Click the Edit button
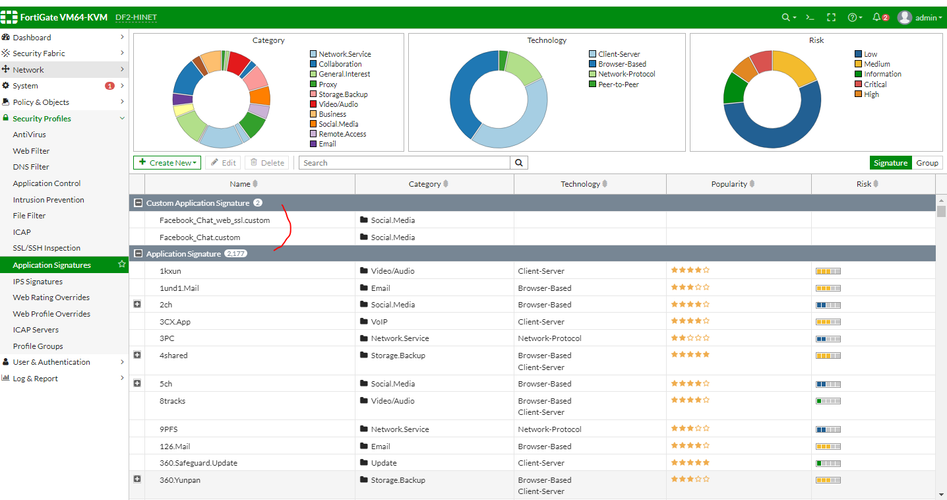Image resolution: width=947 pixels, height=500 pixels. 223,163
